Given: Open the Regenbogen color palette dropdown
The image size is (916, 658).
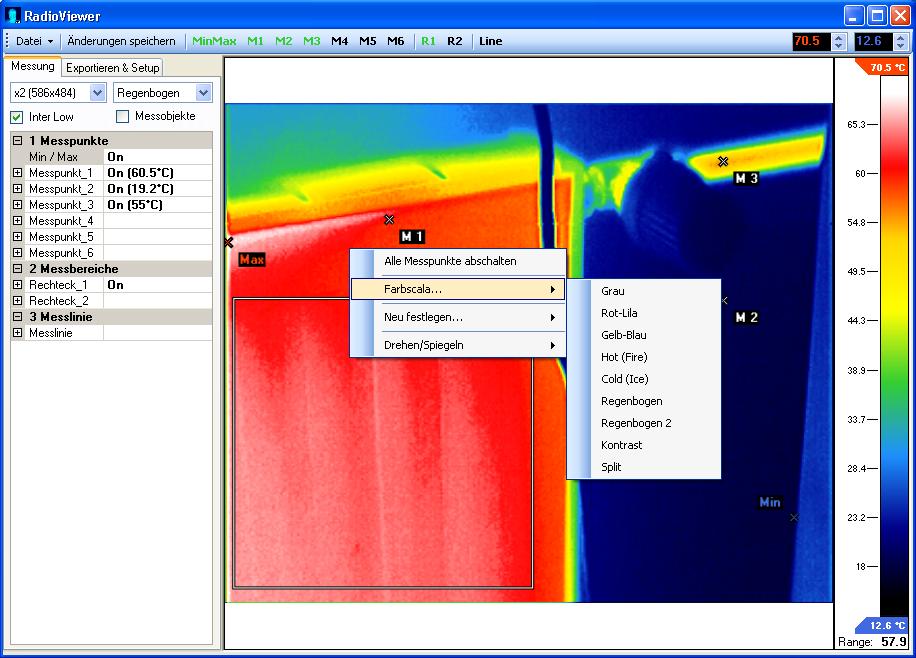Looking at the screenshot, I should coord(203,93).
